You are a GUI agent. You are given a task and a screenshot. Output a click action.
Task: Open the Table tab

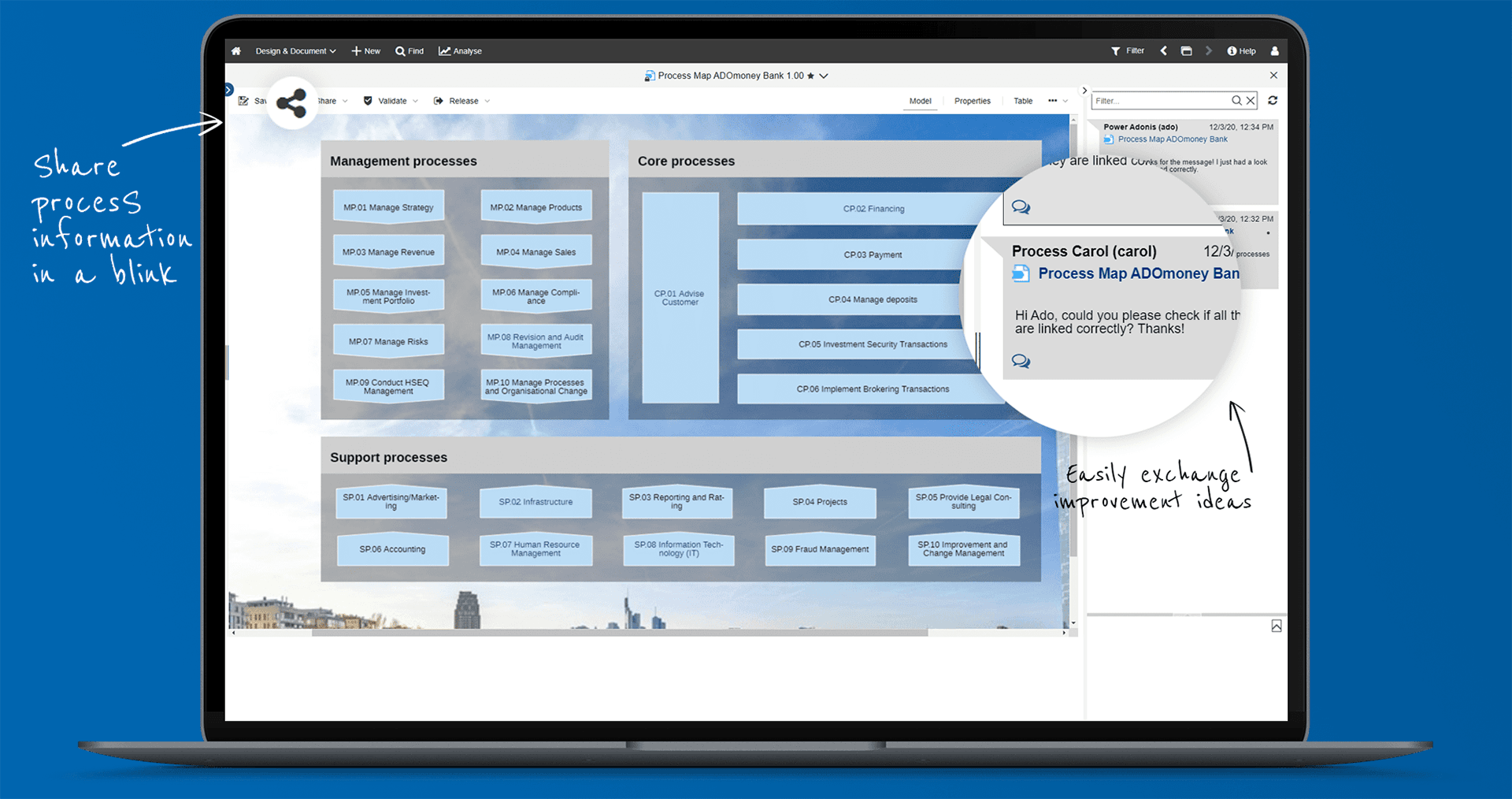(x=1022, y=101)
